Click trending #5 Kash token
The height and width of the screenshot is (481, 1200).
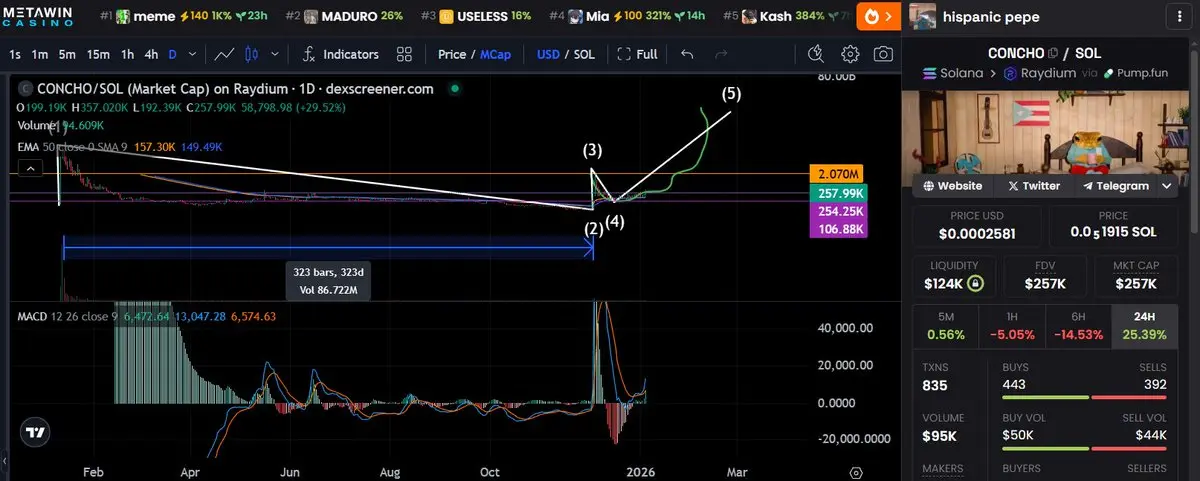coord(787,17)
